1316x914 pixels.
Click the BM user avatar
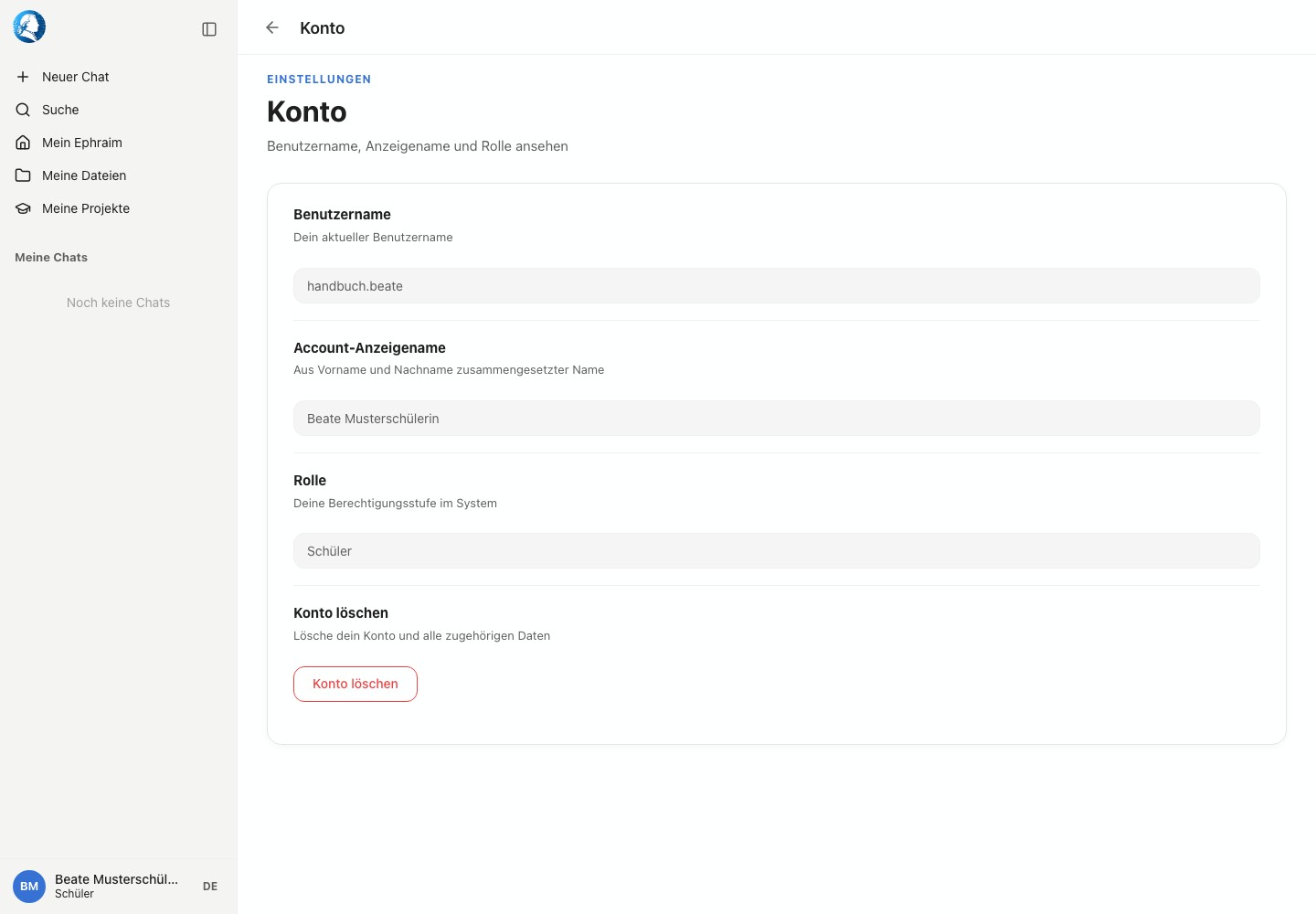[29, 887]
